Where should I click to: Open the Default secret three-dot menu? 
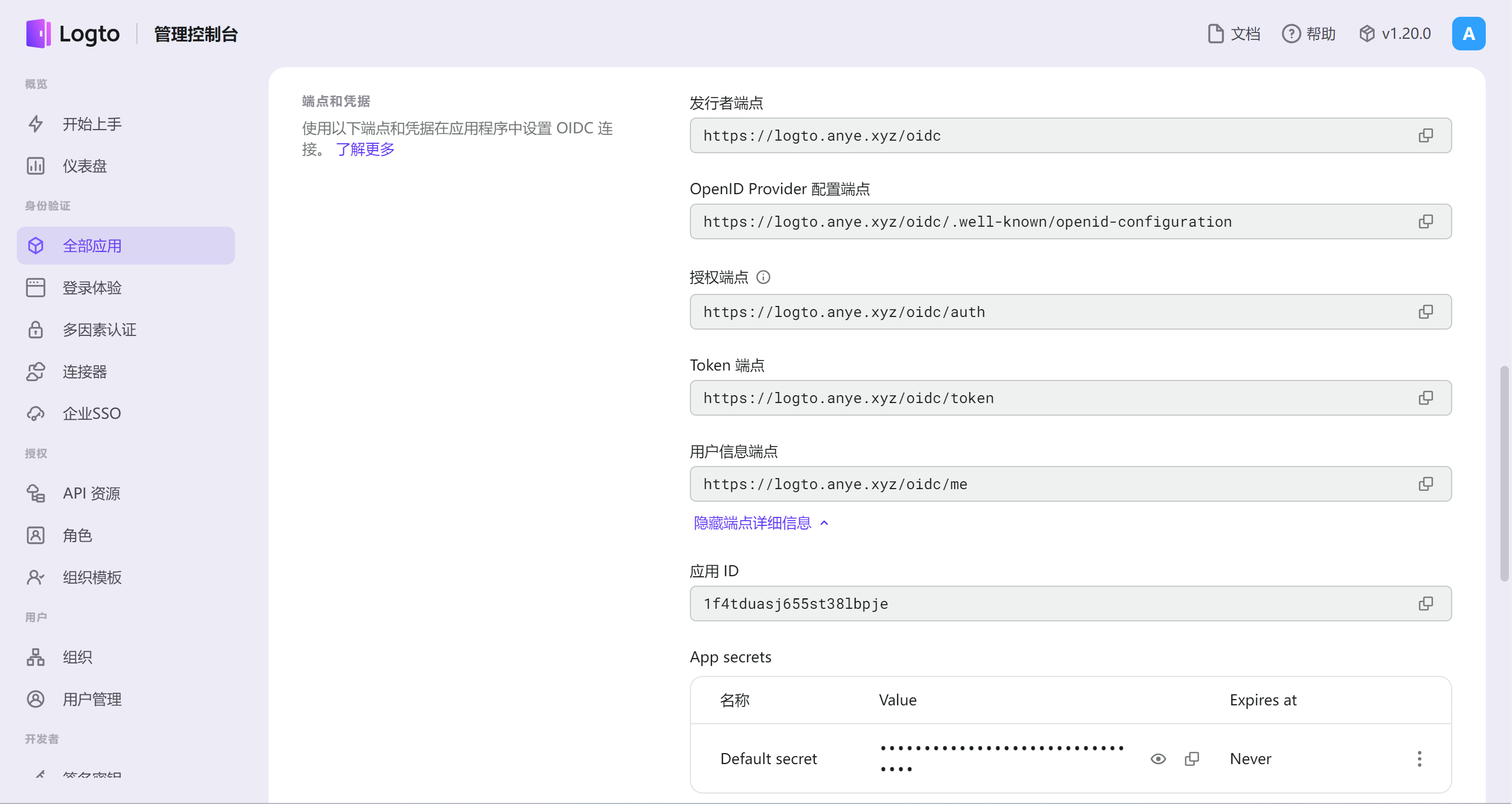(x=1419, y=759)
